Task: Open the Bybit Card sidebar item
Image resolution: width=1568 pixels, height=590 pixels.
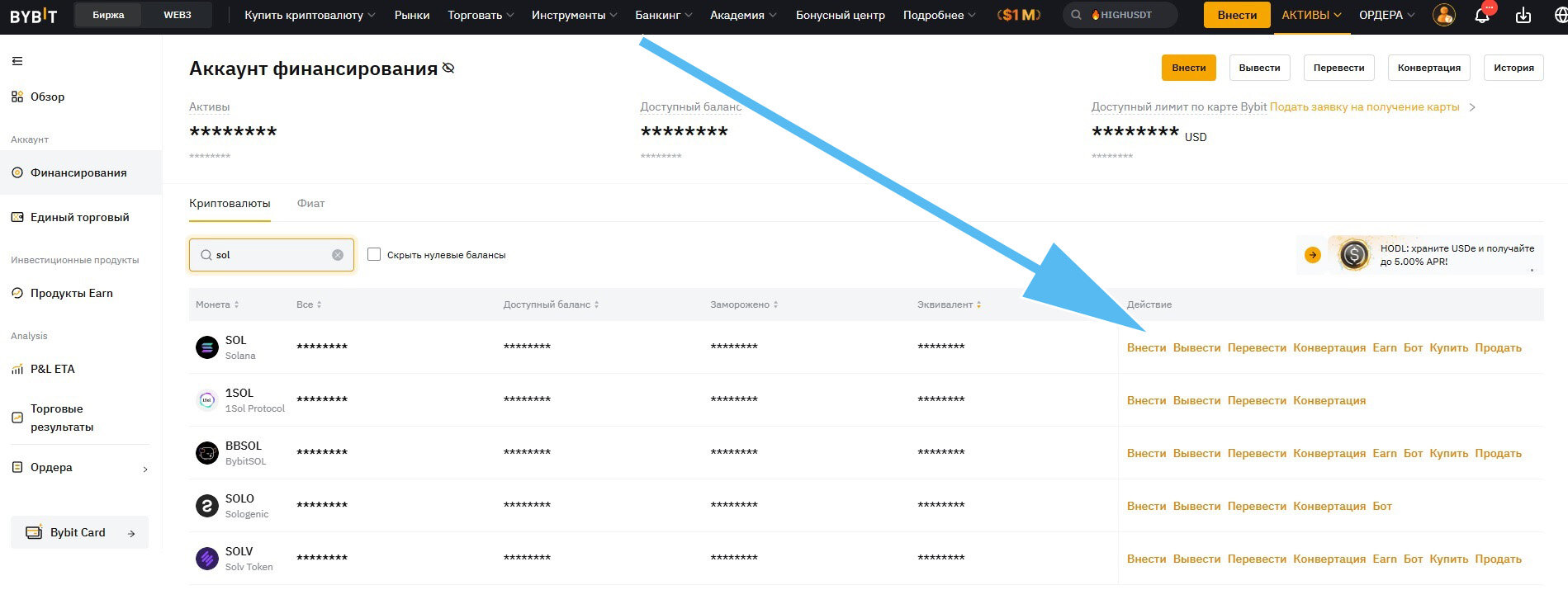Action: (x=79, y=532)
